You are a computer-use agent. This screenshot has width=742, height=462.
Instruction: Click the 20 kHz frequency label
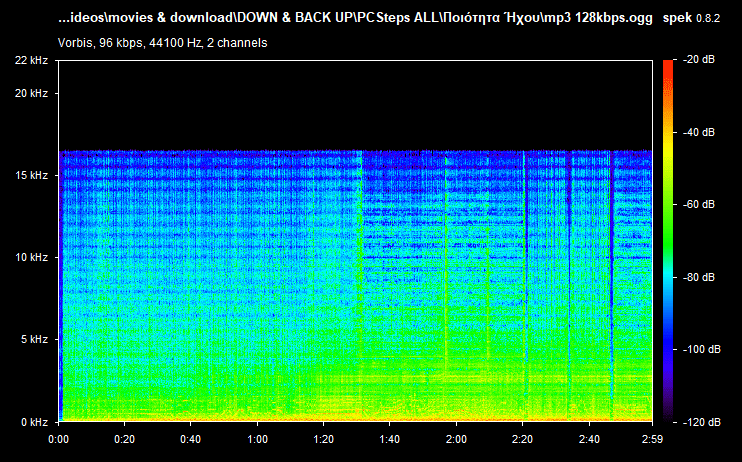(x=31, y=93)
